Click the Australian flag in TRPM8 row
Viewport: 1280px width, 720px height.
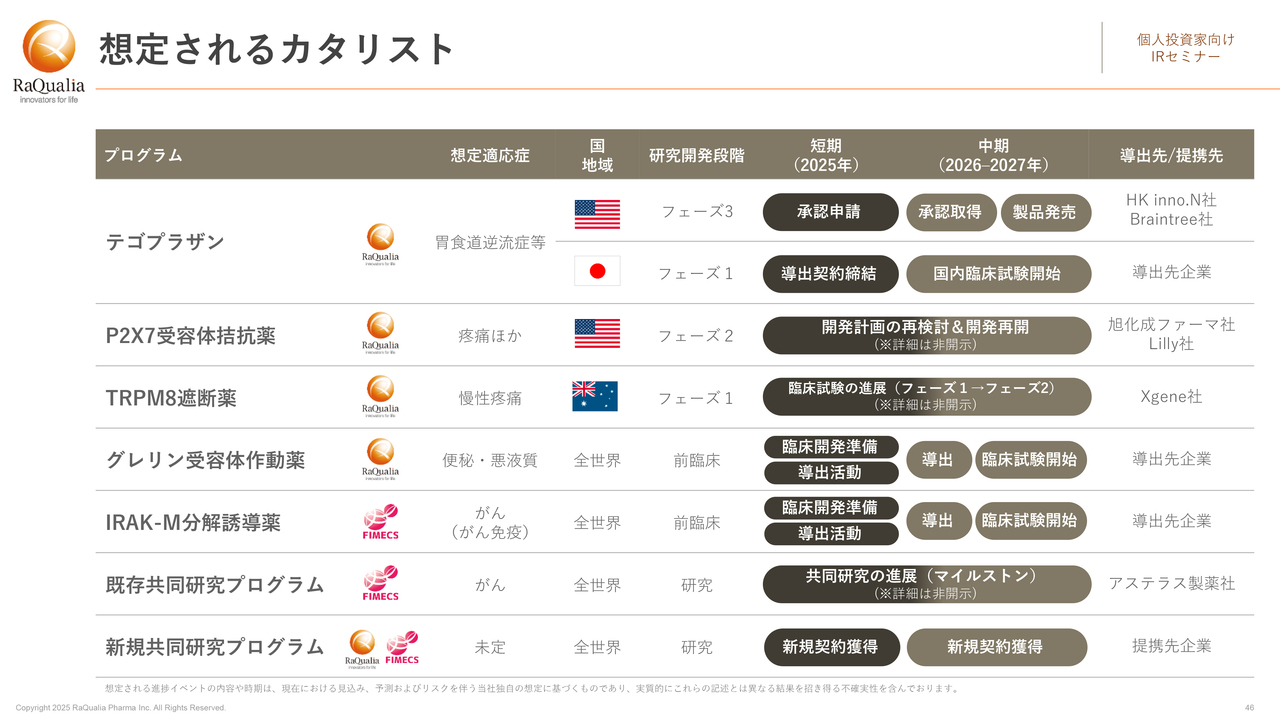point(595,397)
